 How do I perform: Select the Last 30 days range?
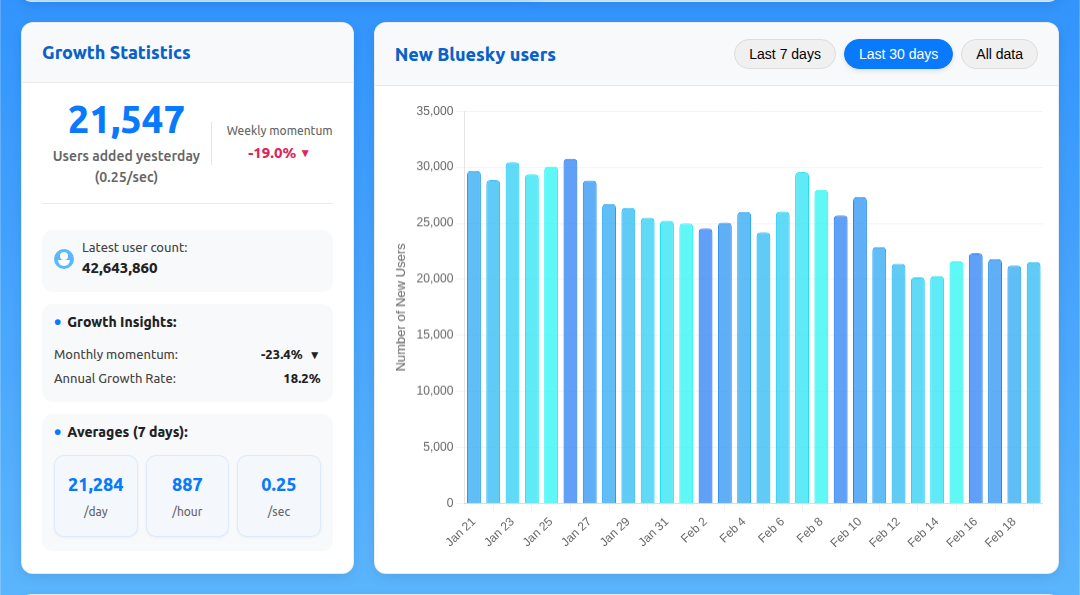[x=898, y=54]
